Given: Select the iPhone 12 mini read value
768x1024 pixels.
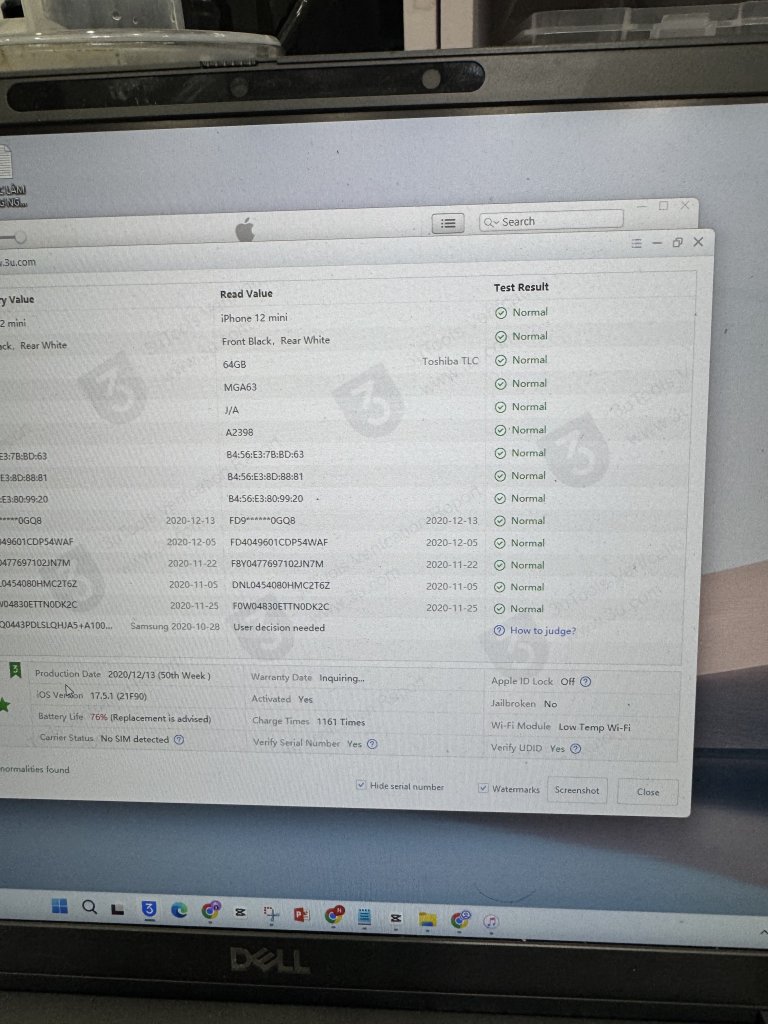Looking at the screenshot, I should tap(254, 317).
